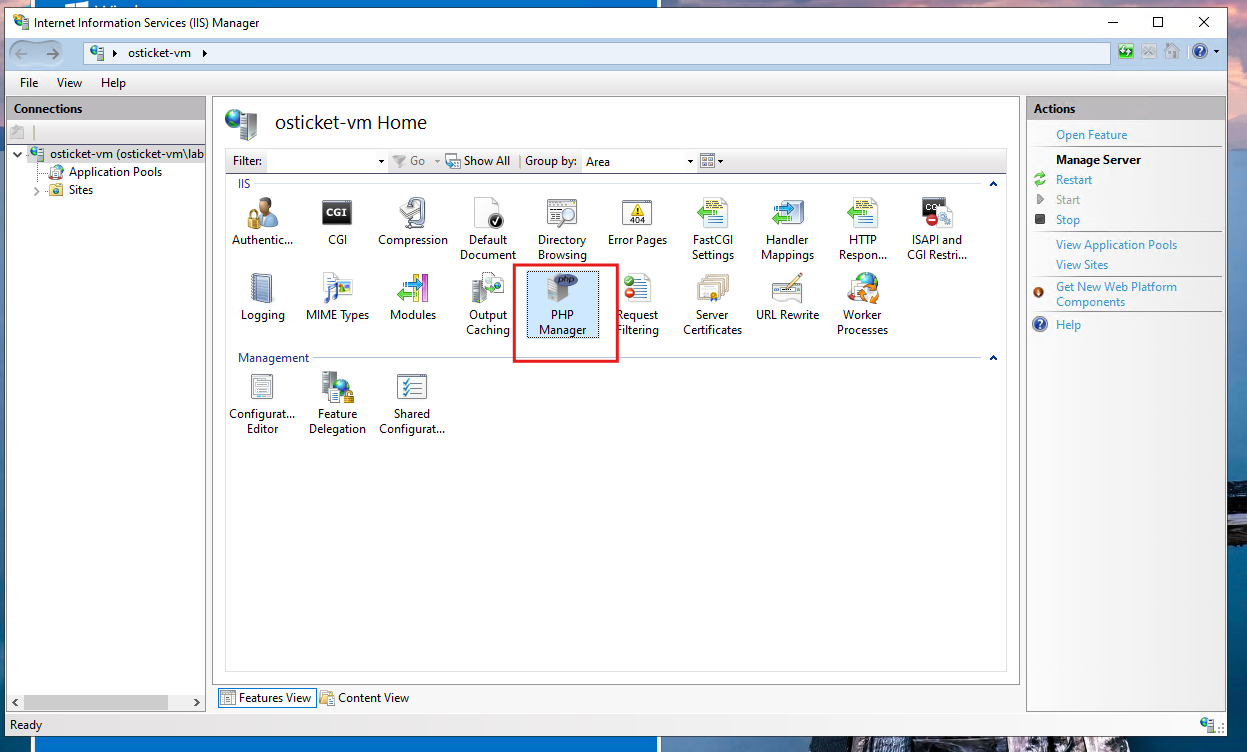This screenshot has height=752, width=1247.
Task: Open Handler Mappings feature
Action: (787, 229)
